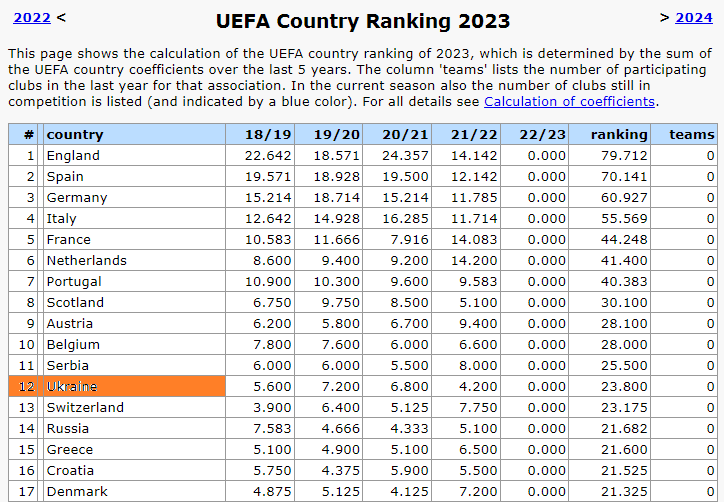The image size is (724, 502).
Task: Go to the 2024 ranking link
Action: click(693, 17)
